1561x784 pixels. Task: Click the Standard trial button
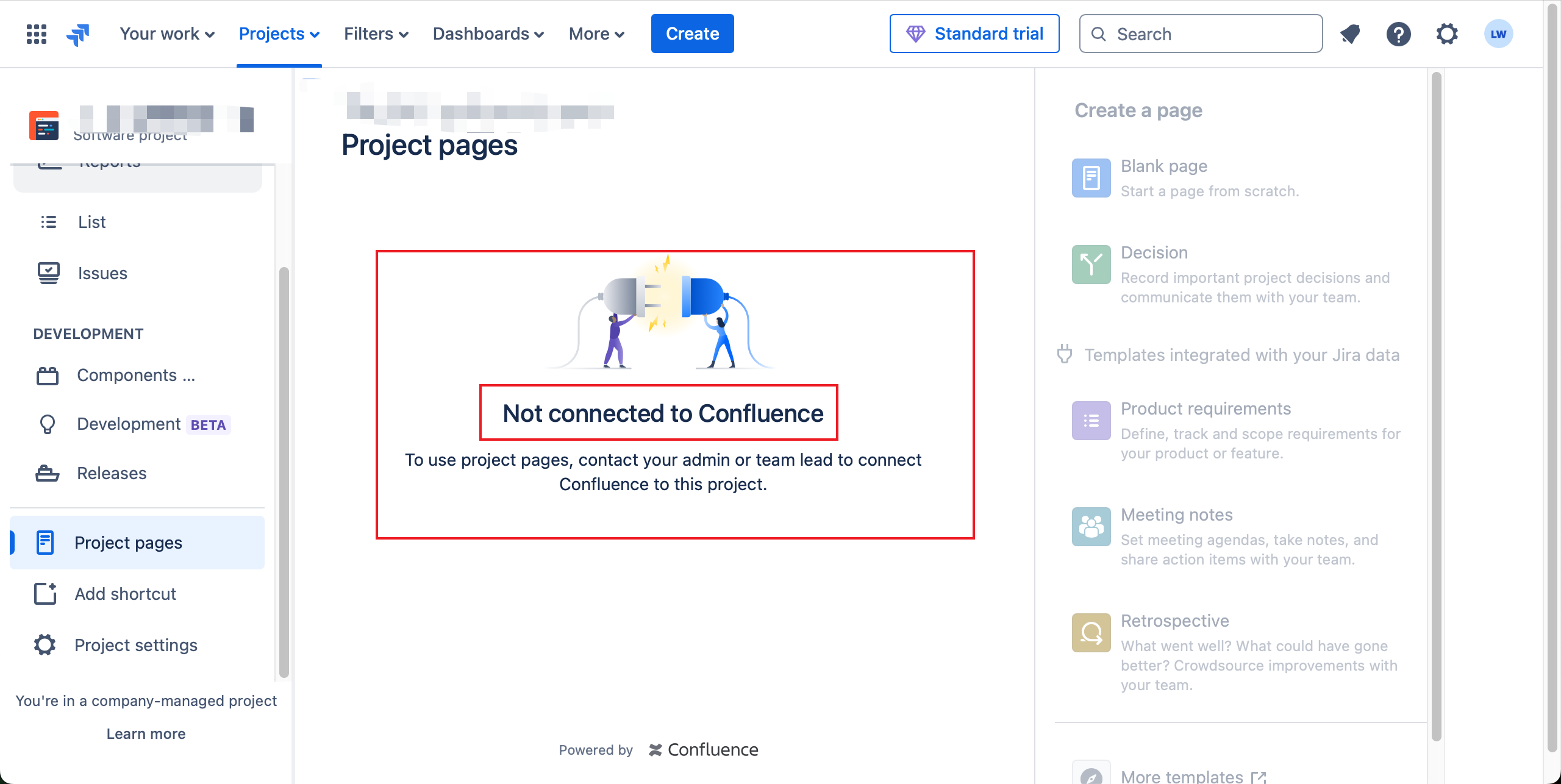(974, 34)
